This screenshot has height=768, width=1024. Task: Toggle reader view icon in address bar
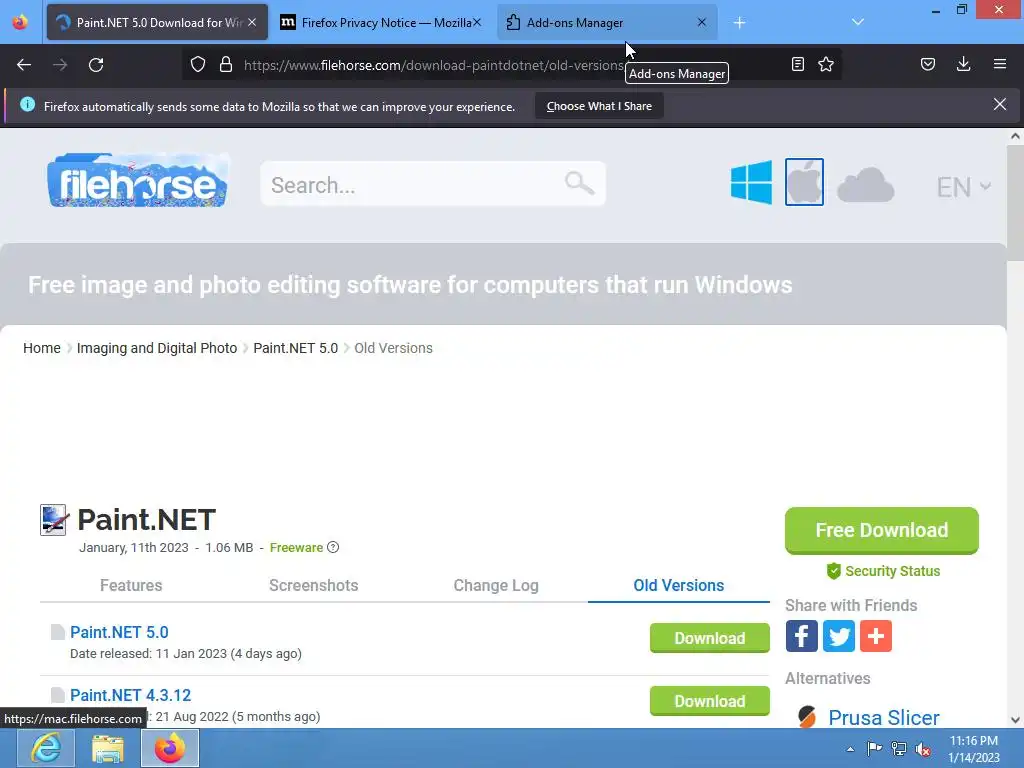[797, 64]
